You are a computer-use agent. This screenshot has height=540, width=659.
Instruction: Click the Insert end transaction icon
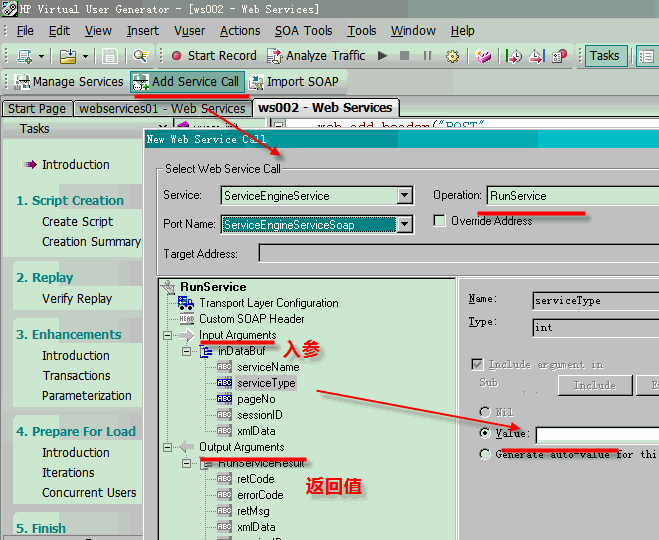[x=537, y=56]
